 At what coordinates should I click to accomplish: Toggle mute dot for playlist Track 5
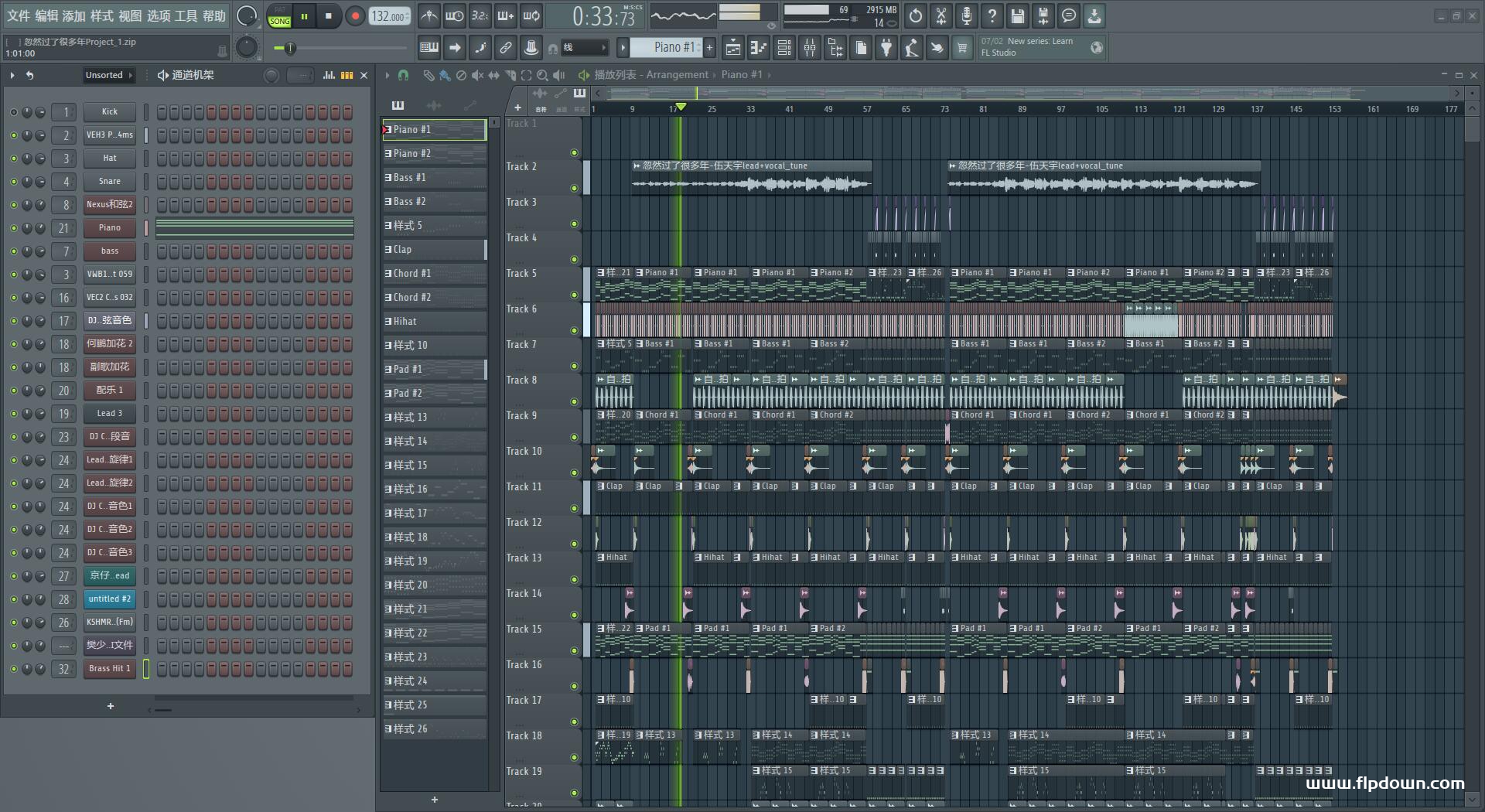574,295
